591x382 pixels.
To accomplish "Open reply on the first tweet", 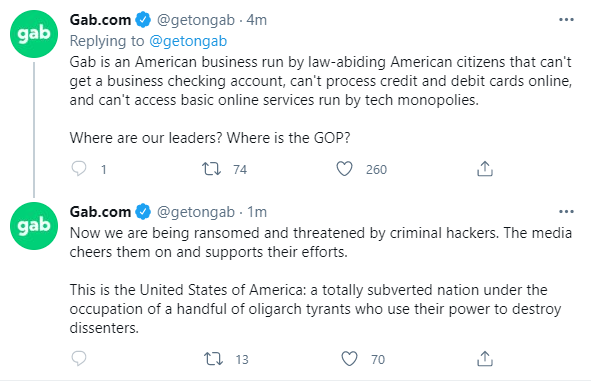I will (79, 169).
